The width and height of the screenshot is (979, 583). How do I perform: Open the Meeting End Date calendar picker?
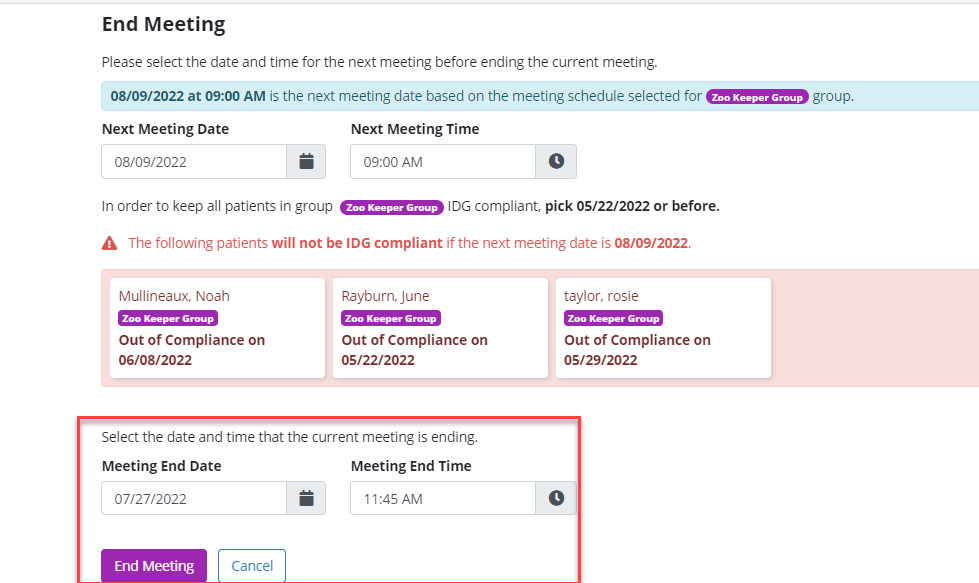pyautogui.click(x=306, y=498)
